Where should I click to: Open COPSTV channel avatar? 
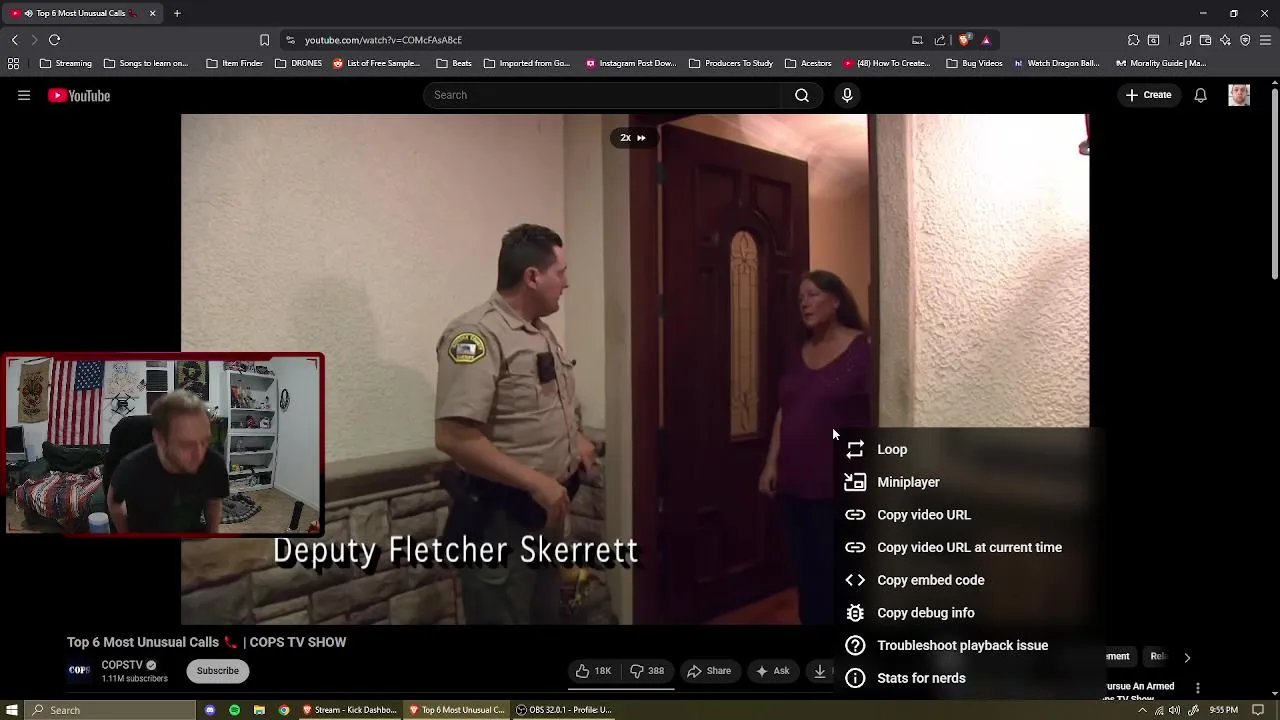coord(79,671)
